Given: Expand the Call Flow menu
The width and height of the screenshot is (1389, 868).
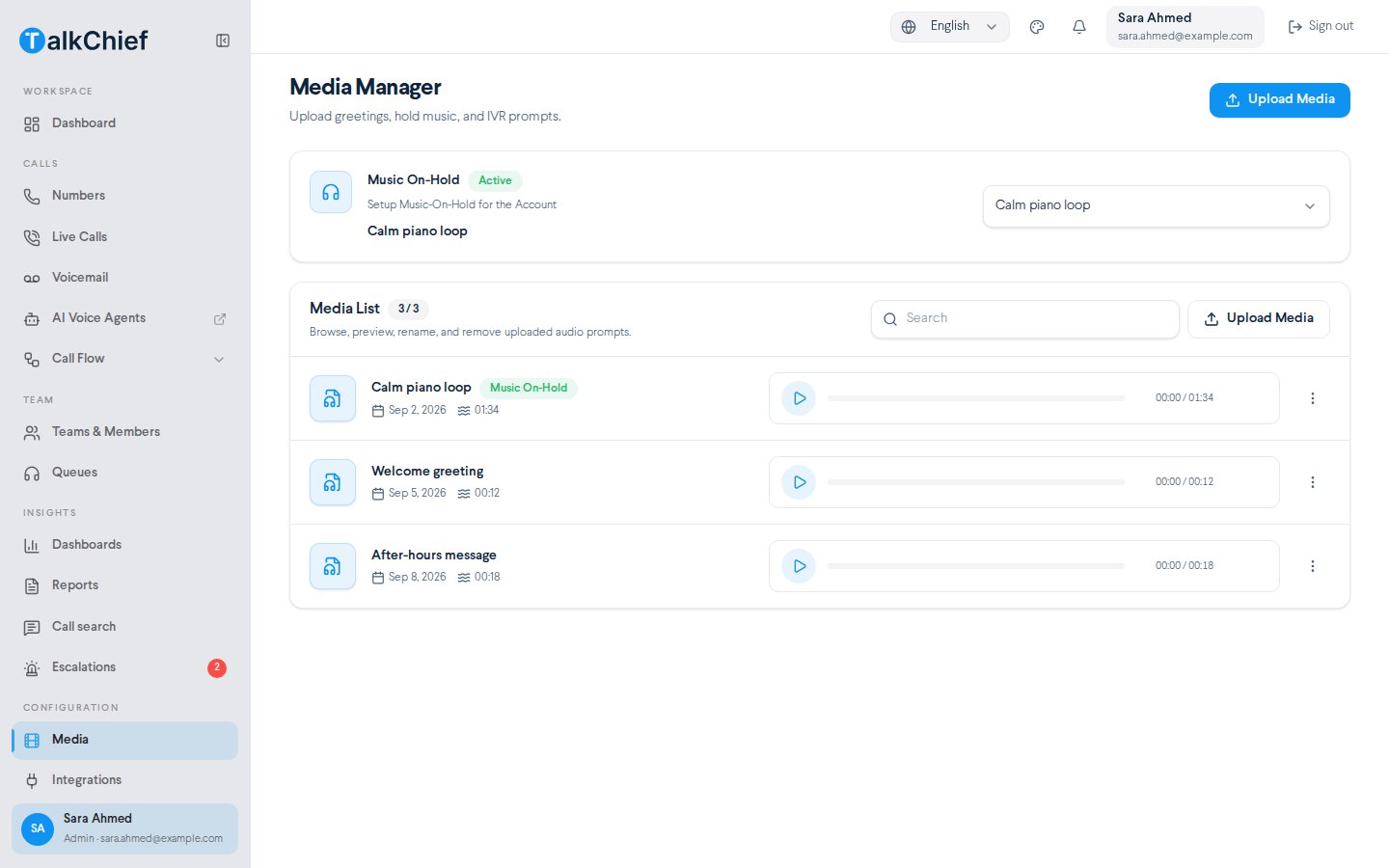Looking at the screenshot, I should point(125,359).
